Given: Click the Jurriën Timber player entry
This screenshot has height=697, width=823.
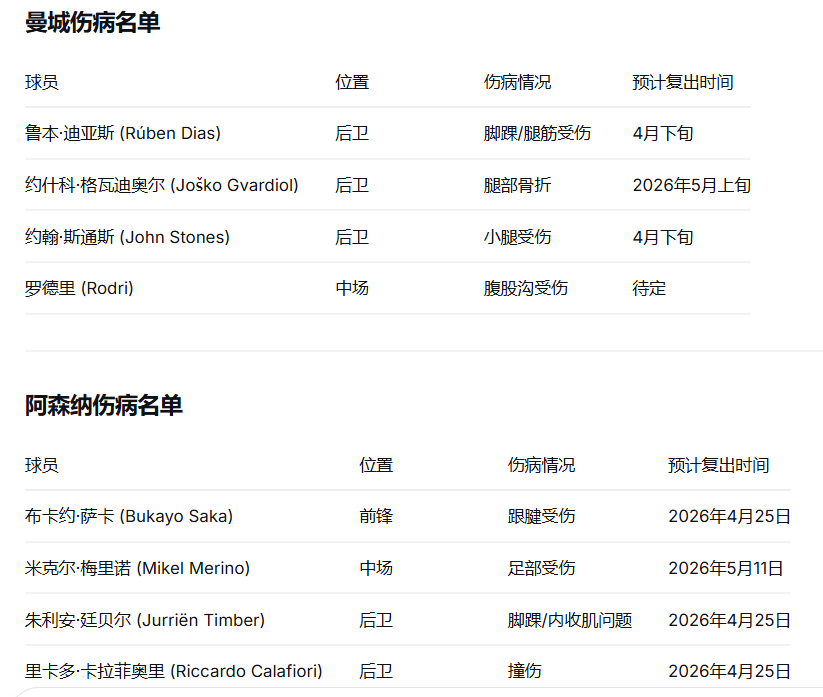Looking at the screenshot, I should [x=145, y=620].
